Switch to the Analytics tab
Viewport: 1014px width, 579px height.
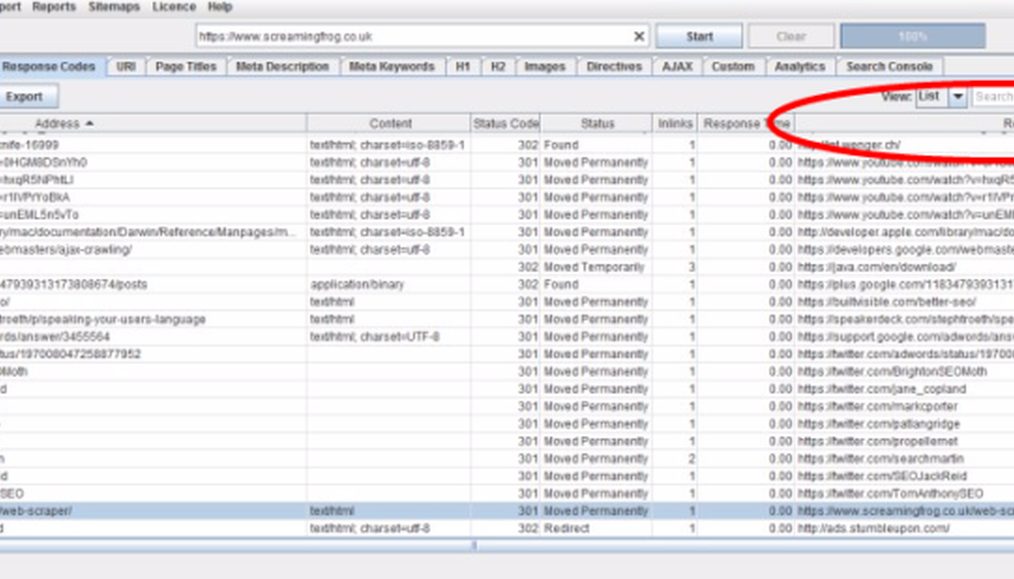coord(800,67)
